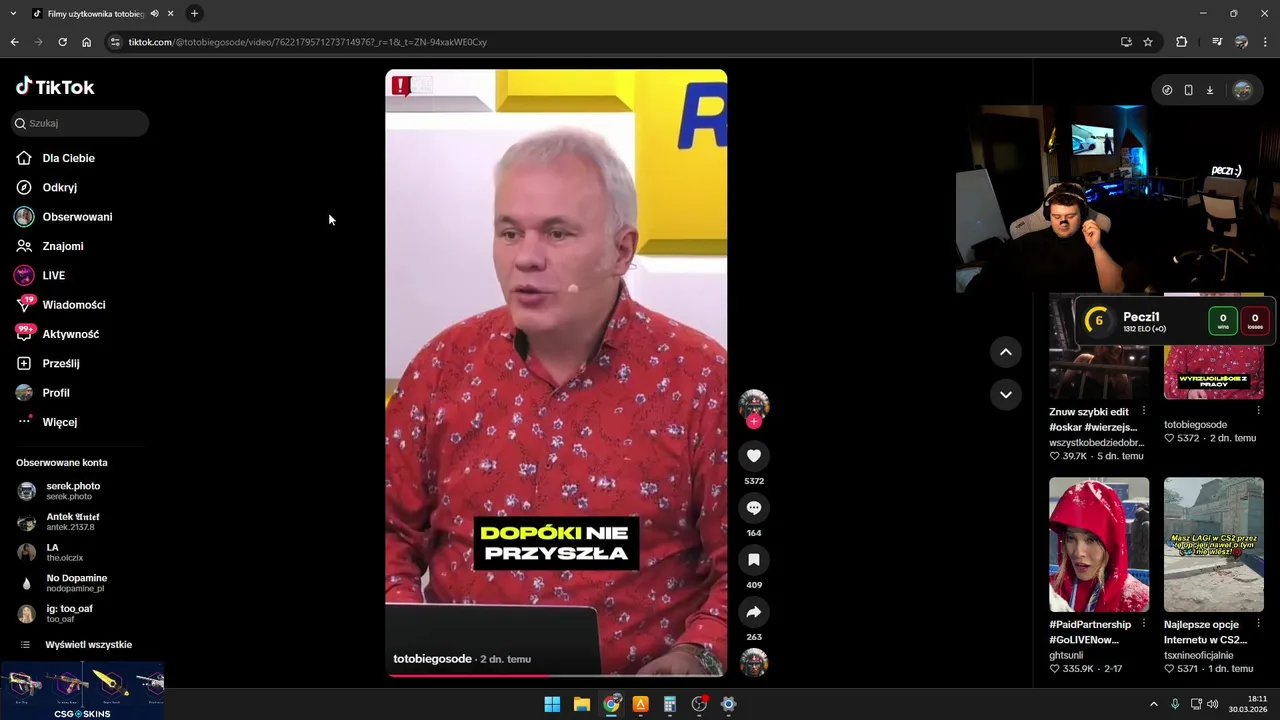Like the video with heart icon

754,456
